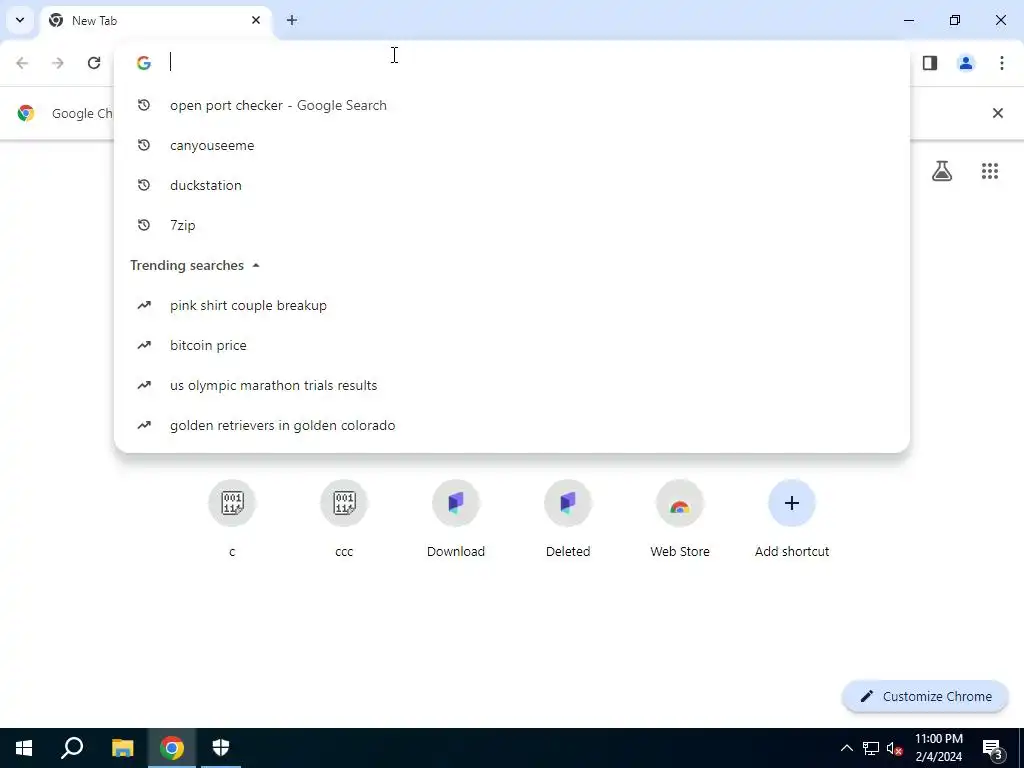Open Customize Chrome panel
The height and width of the screenshot is (768, 1024).
pos(925,696)
